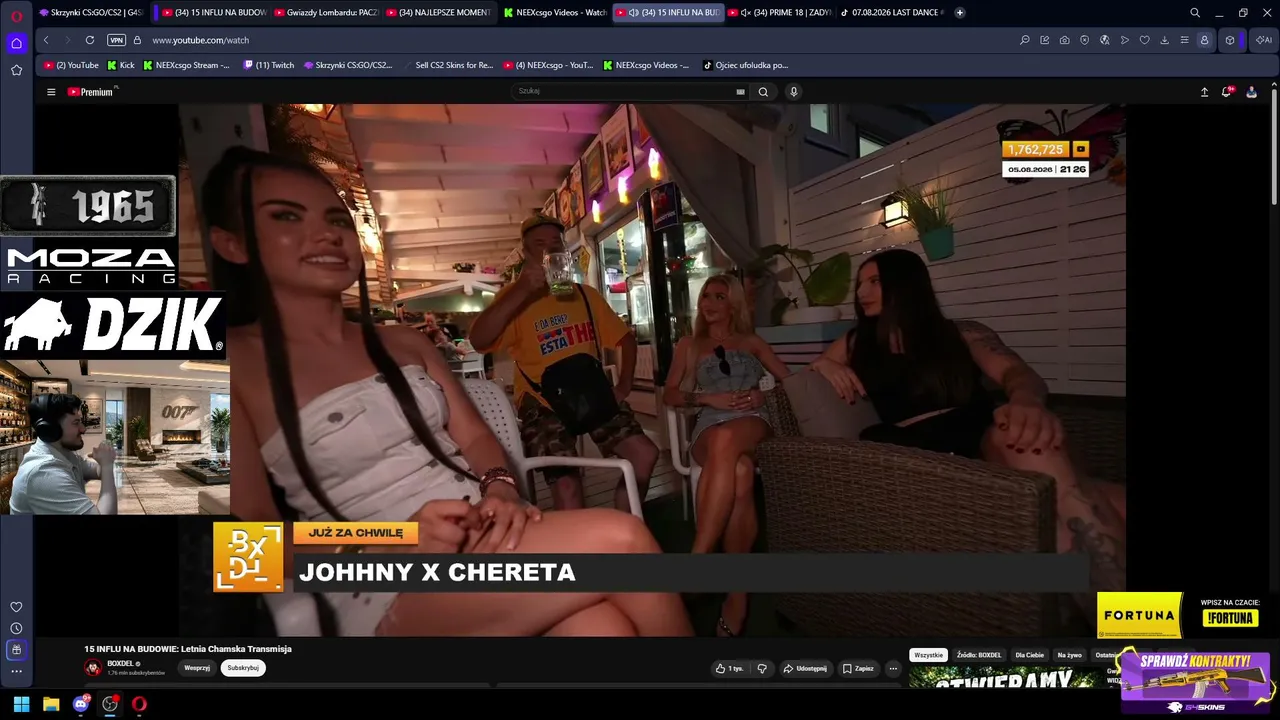Viewport: 1280px width, 720px height.
Task: Submit YouTube search with magnifier button
Action: click(763, 92)
